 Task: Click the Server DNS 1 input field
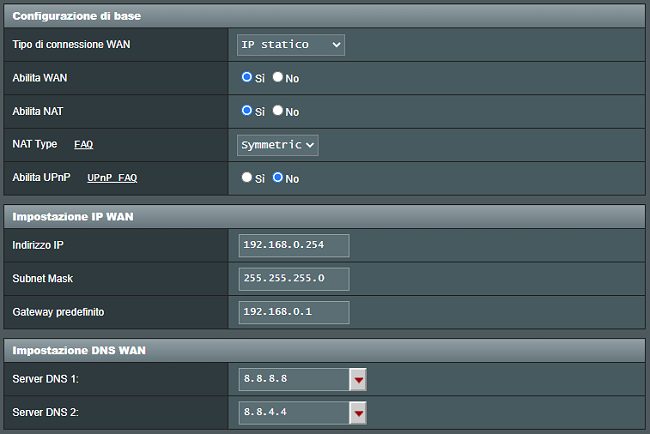pos(294,379)
